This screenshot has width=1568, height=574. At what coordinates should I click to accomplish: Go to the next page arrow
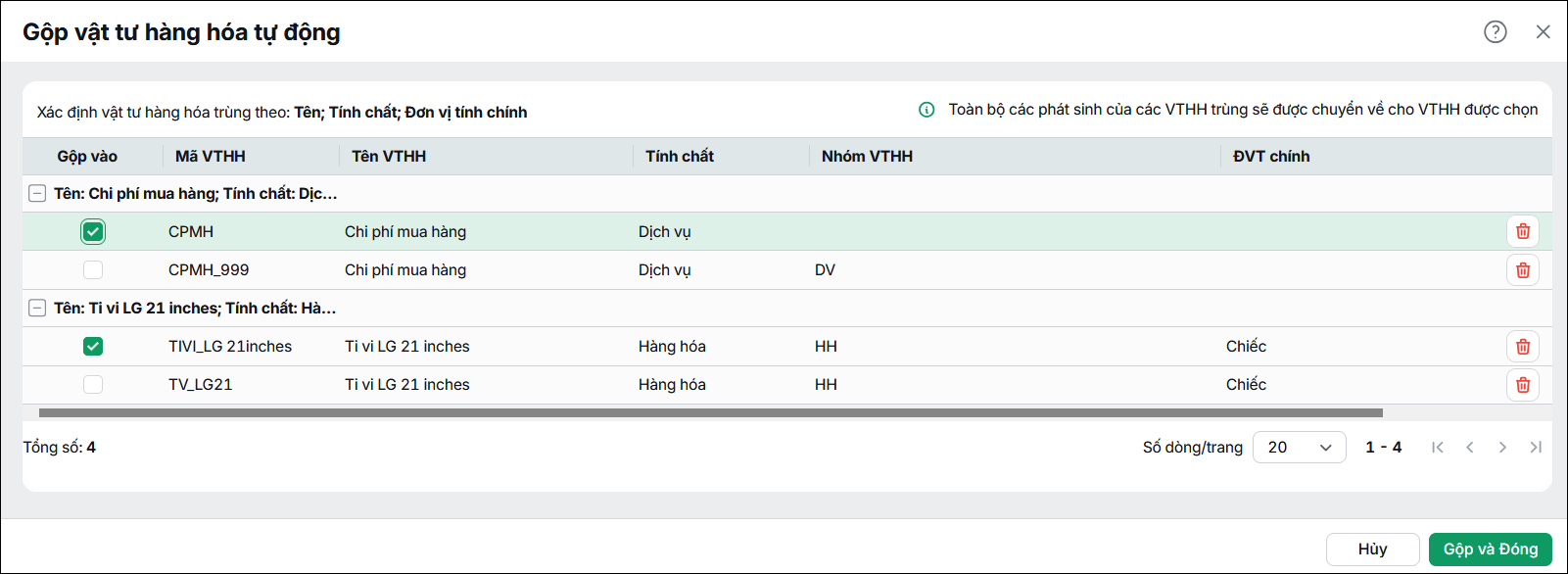click(1502, 447)
